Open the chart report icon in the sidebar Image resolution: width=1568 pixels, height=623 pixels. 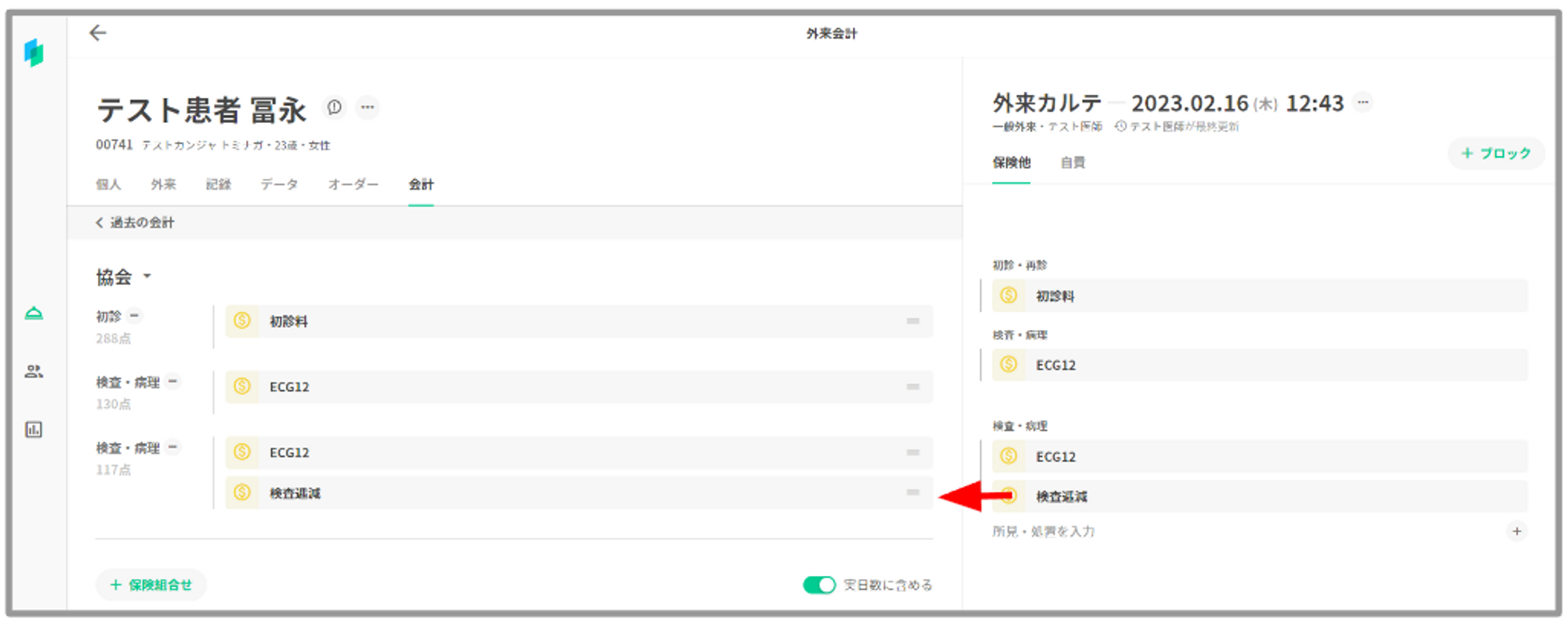click(34, 429)
